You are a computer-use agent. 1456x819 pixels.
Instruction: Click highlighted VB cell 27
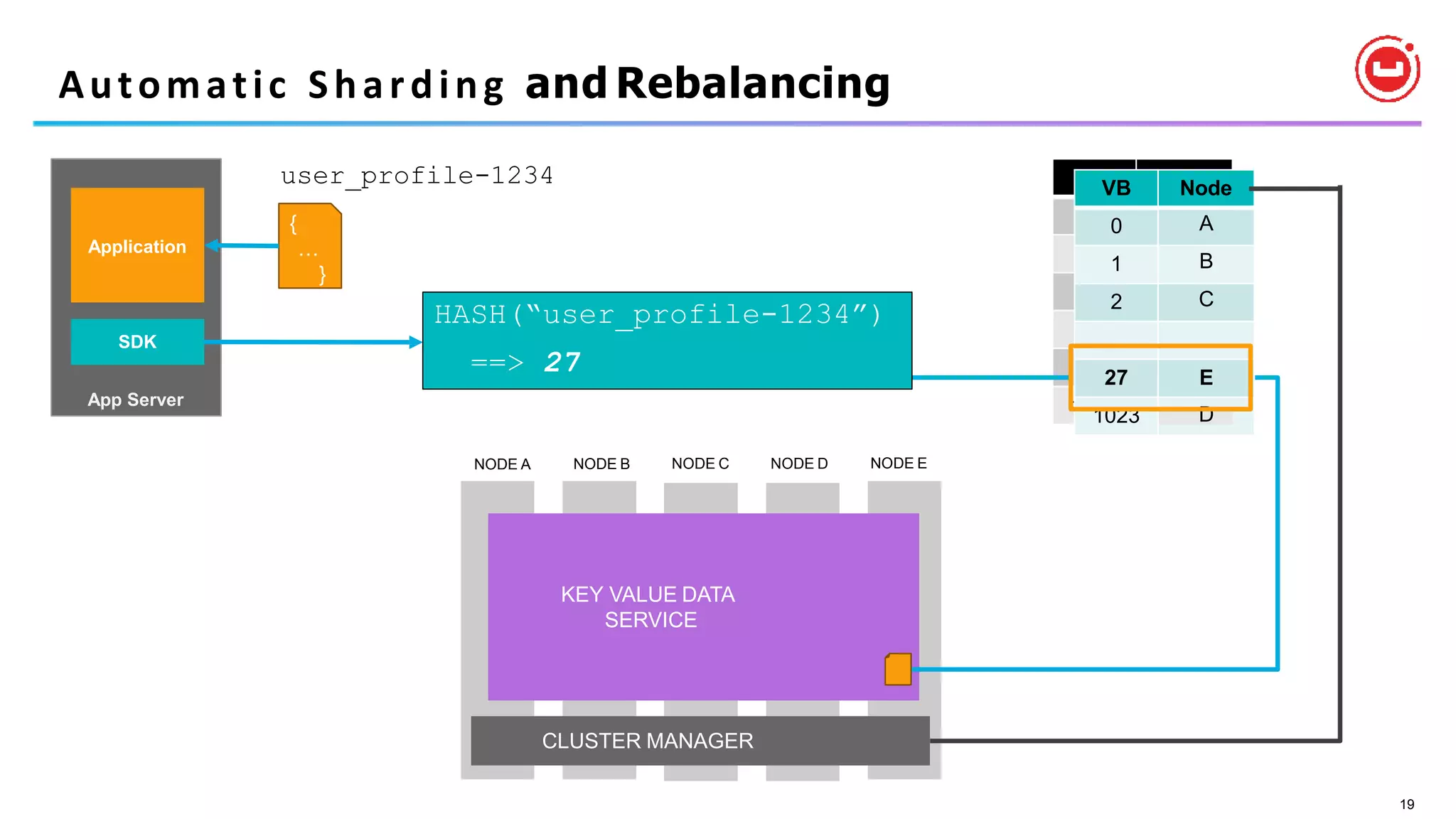click(x=1116, y=378)
